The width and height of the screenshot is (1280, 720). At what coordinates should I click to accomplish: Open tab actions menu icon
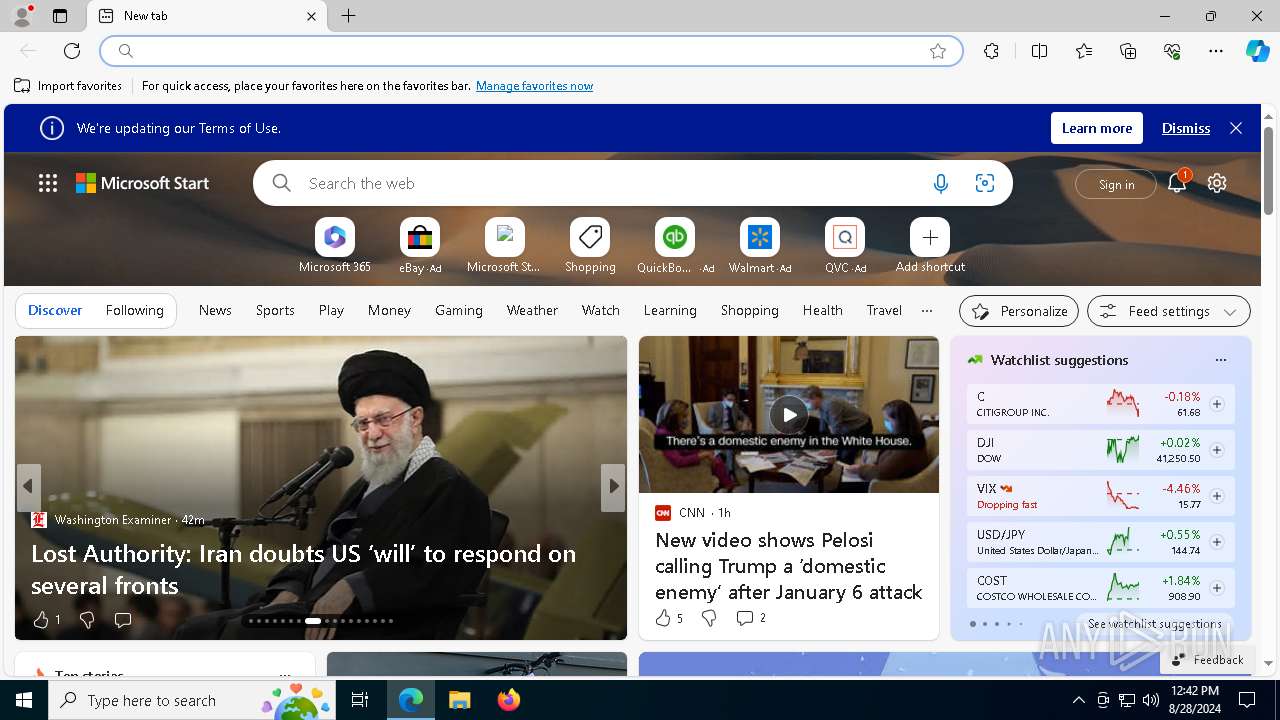click(60, 16)
